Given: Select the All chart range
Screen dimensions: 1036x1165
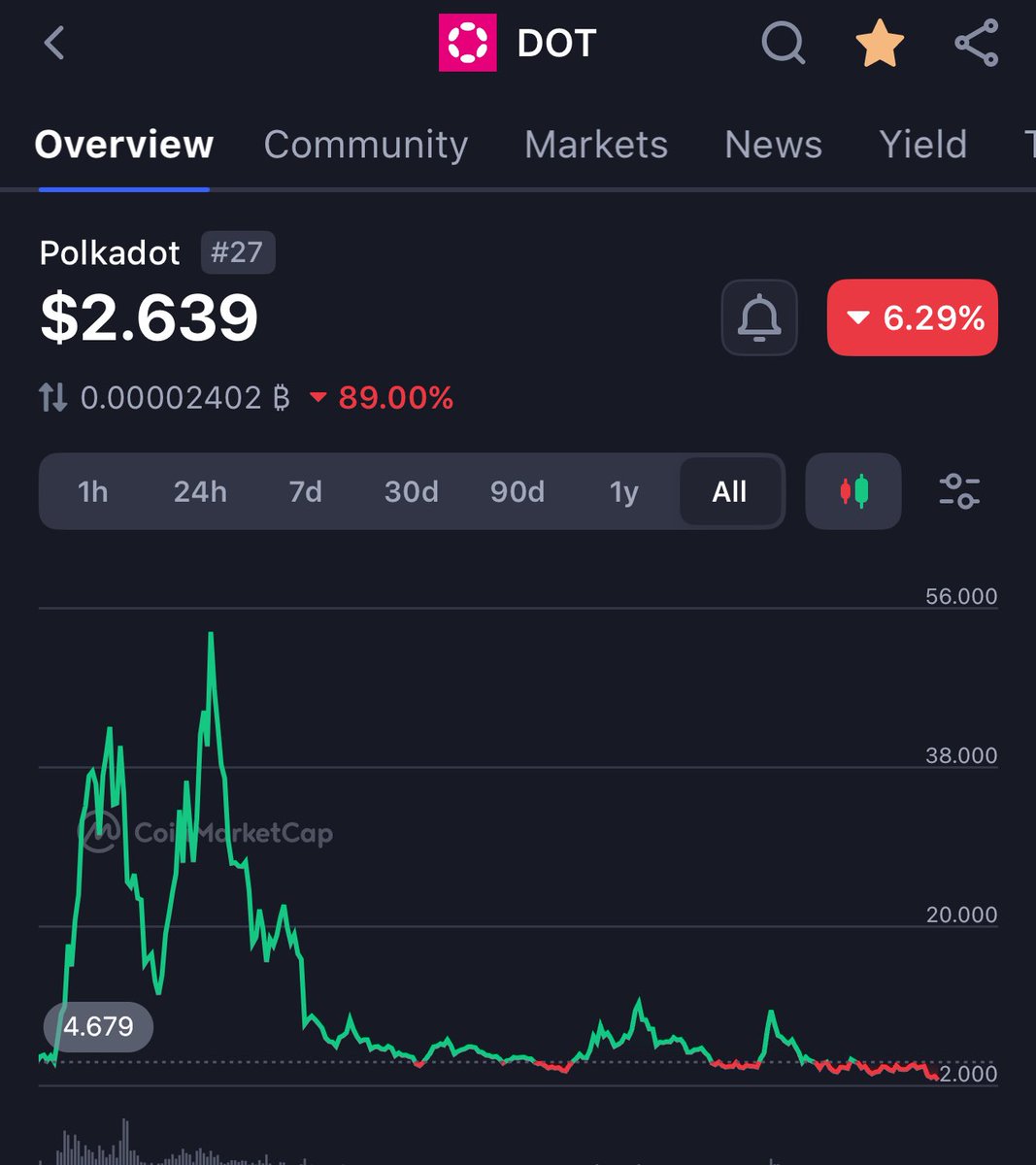Looking at the screenshot, I should (730, 491).
